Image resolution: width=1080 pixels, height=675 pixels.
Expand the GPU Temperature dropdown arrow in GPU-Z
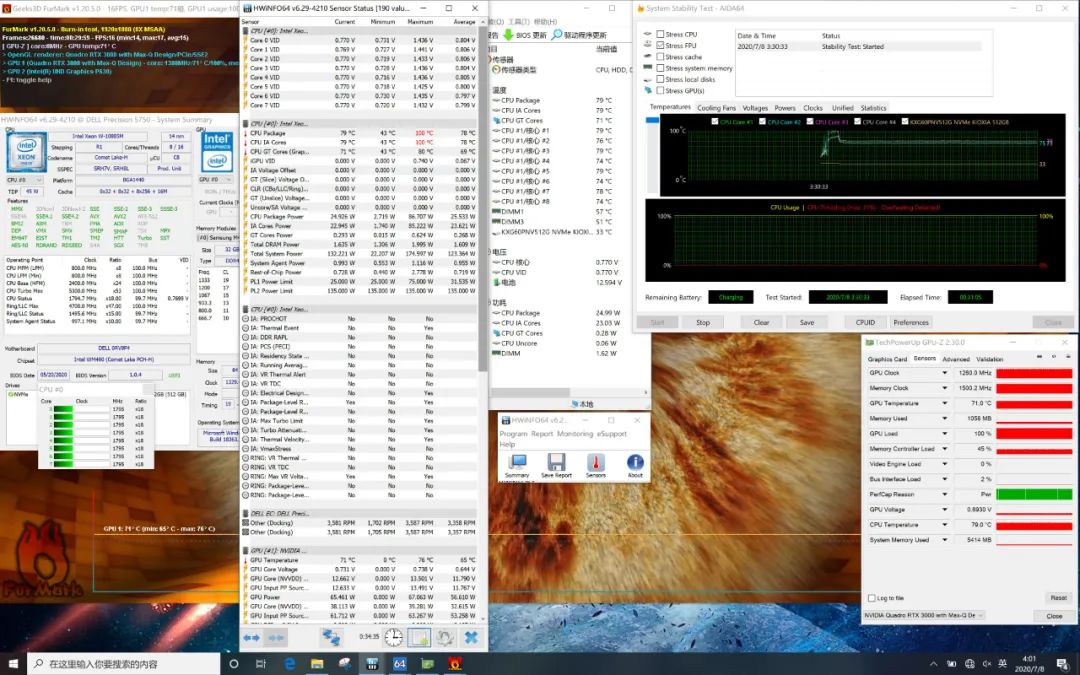click(944, 403)
